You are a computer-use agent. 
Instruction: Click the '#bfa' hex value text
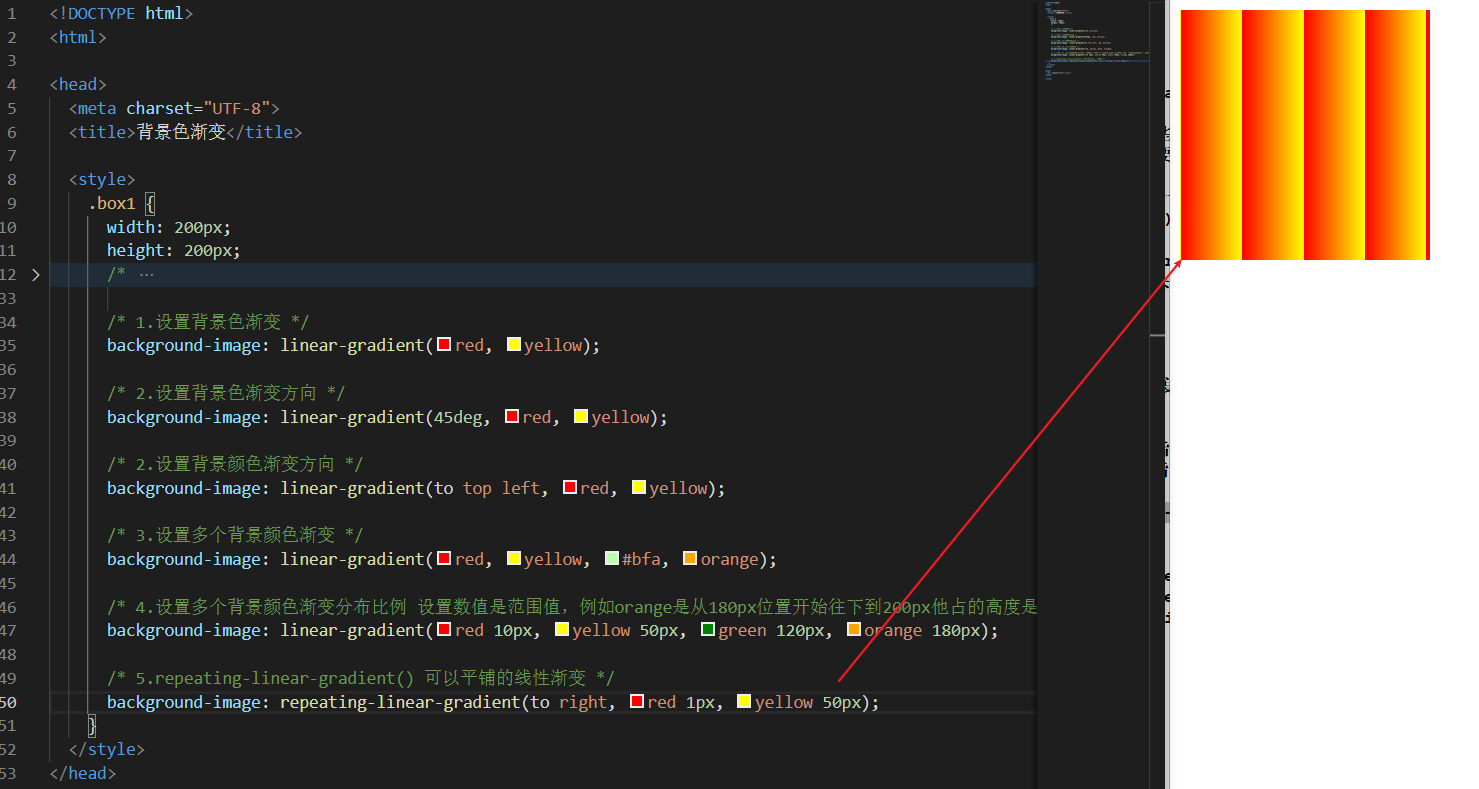[641, 559]
